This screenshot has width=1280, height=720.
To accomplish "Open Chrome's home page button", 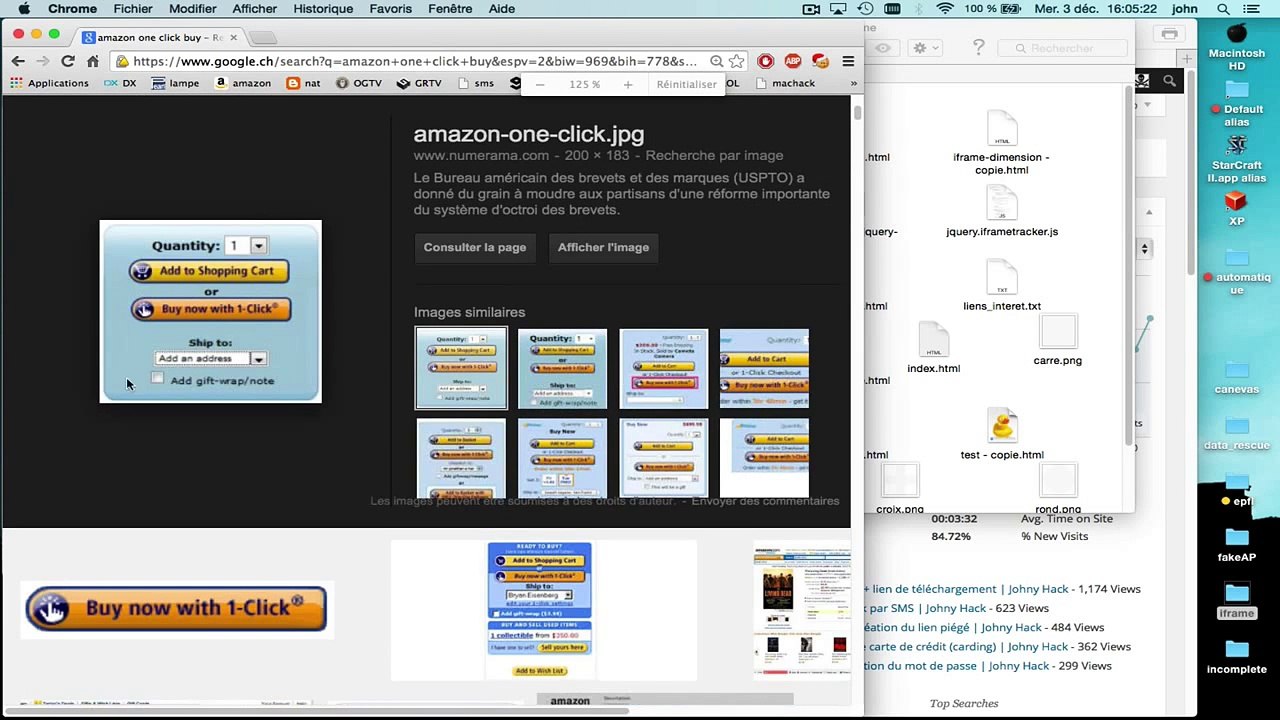I will pyautogui.click(x=93, y=61).
